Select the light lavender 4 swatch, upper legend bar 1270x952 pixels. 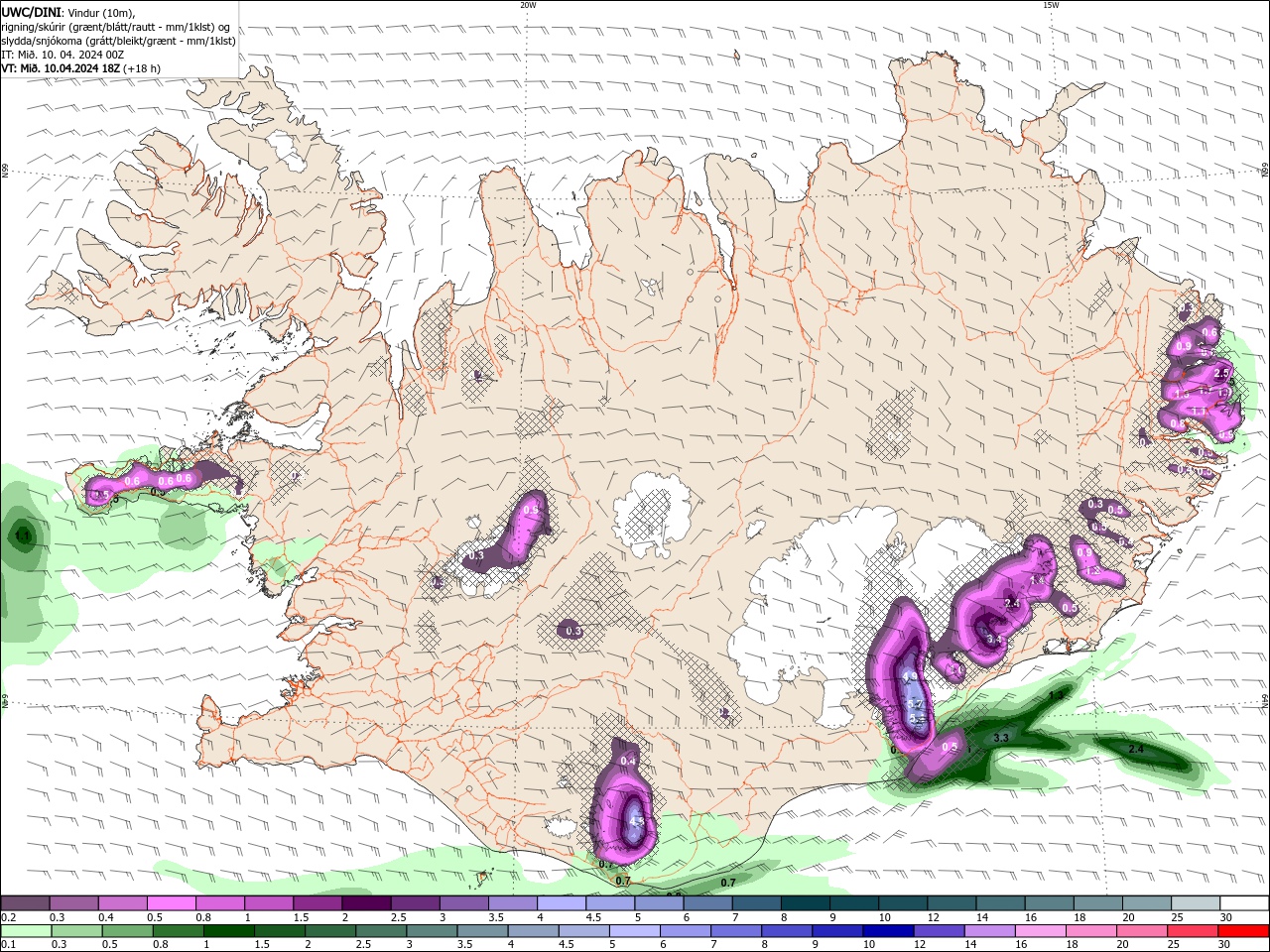click(562, 902)
